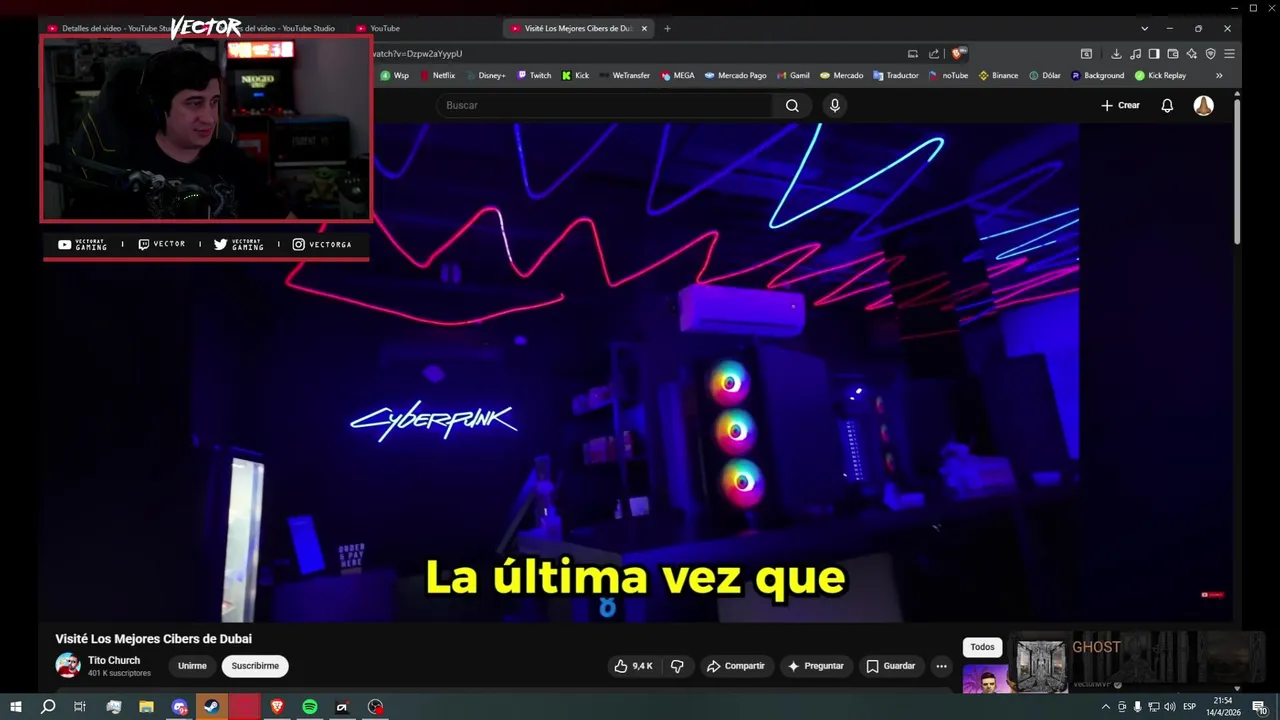The width and height of the screenshot is (1280, 720).
Task: Open the Leo AI sparkle icon
Action: 1191,53
